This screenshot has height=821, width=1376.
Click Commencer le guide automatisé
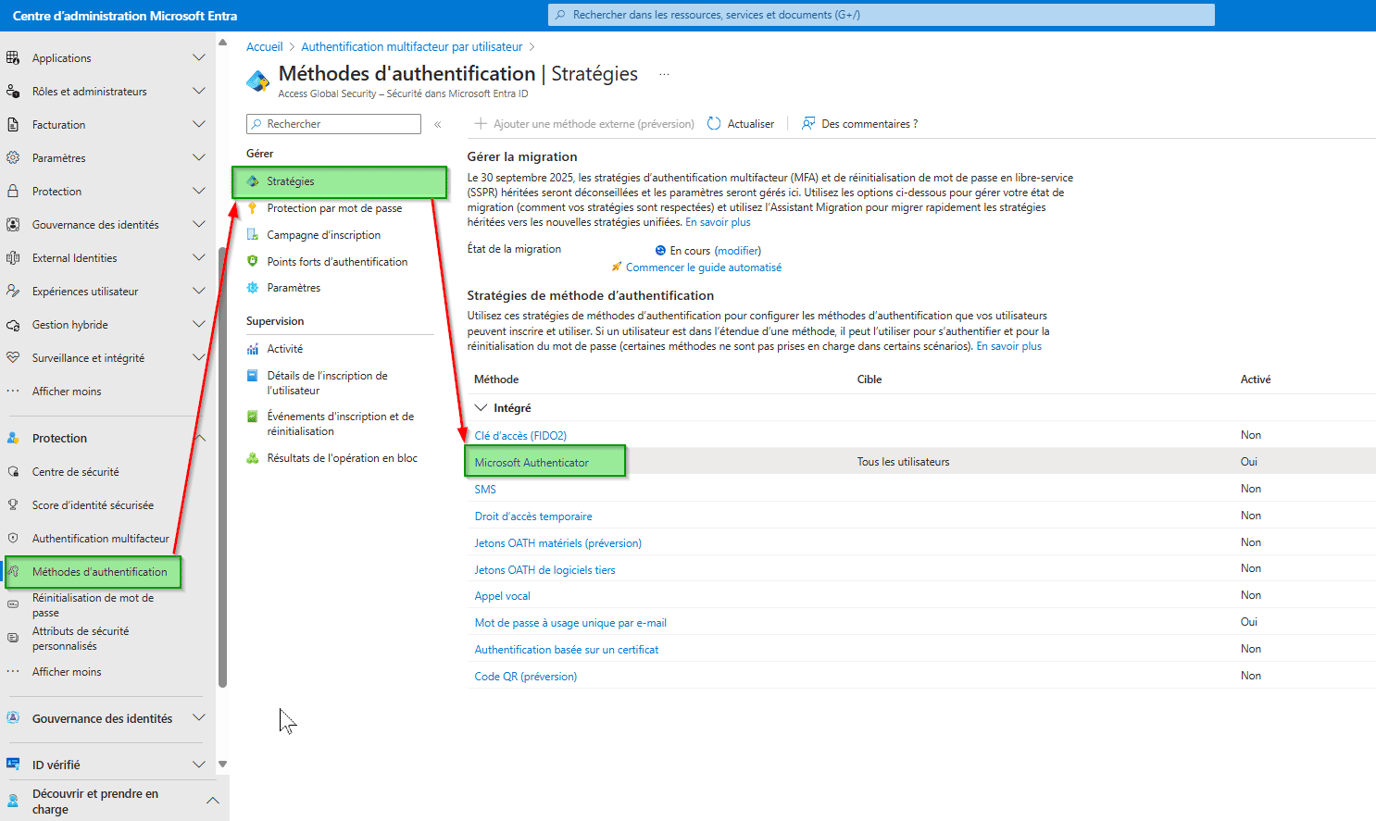703,267
